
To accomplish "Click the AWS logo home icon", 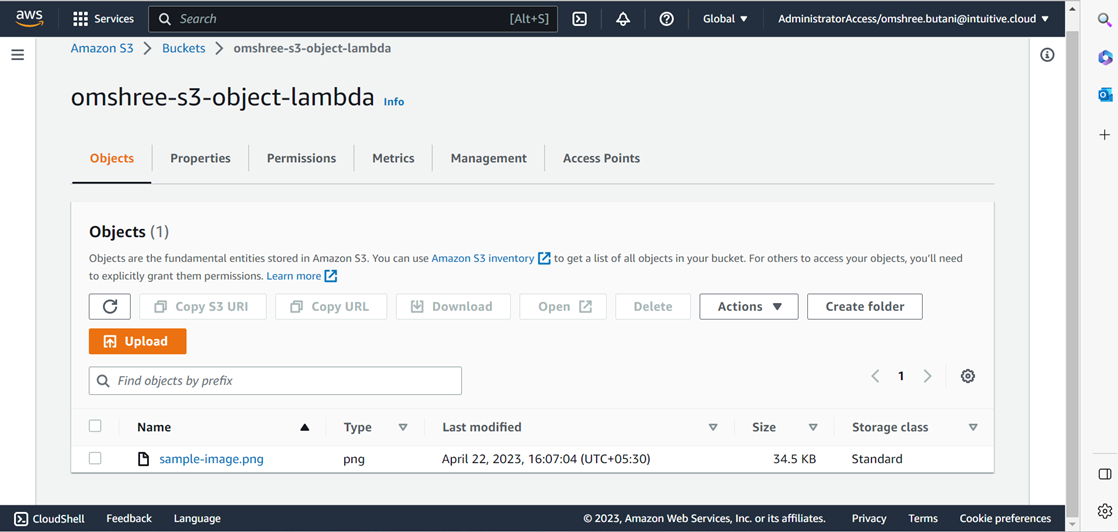I will click(x=29, y=18).
